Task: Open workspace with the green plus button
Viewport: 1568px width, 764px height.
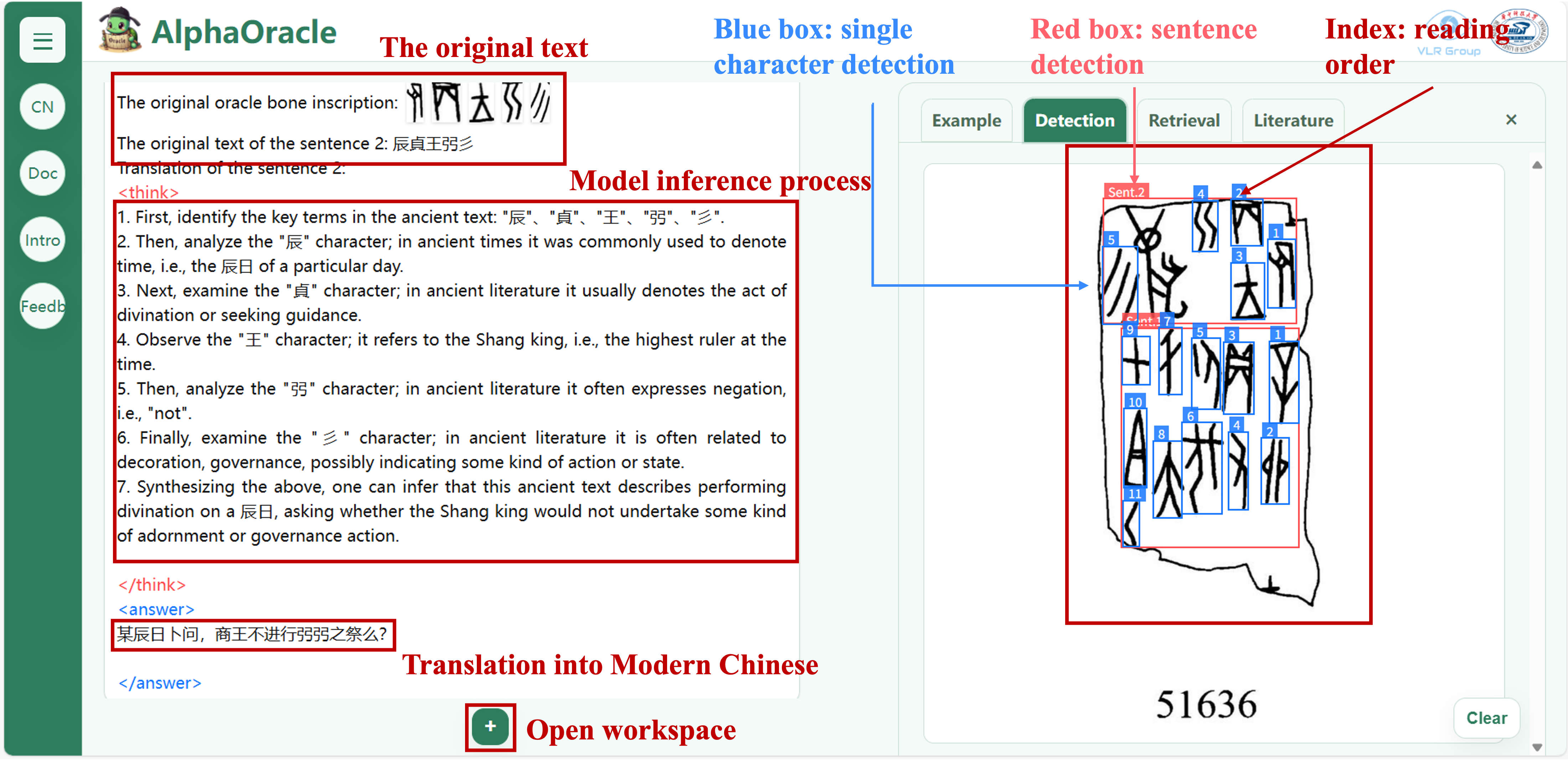Action: tap(490, 726)
